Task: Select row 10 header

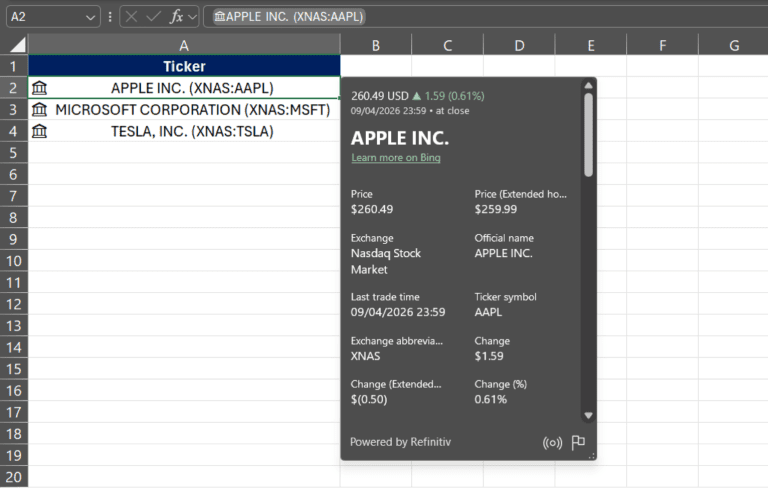Action: click(x=14, y=261)
